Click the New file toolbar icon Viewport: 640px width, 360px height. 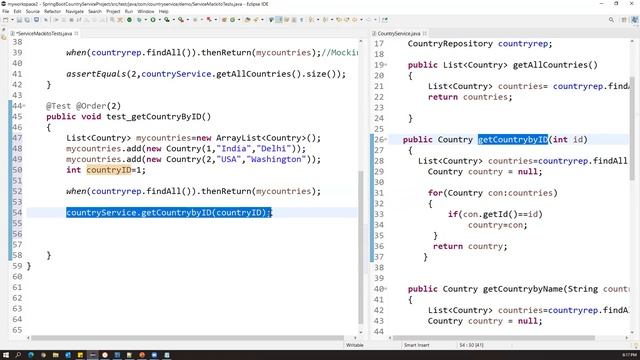(x=6, y=20)
